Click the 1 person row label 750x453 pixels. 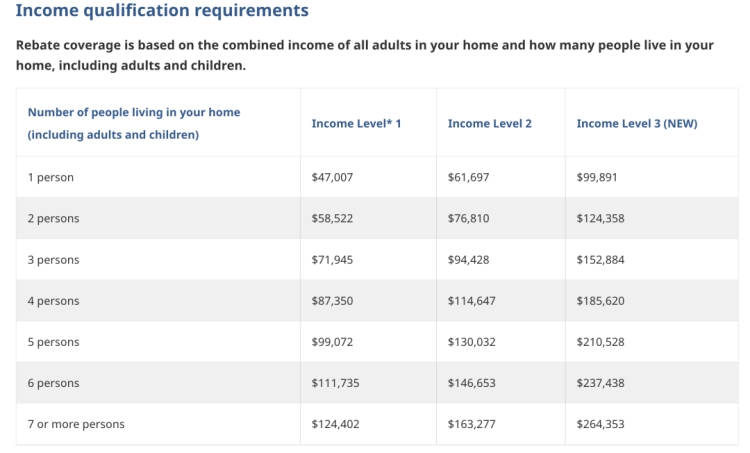tap(51, 177)
